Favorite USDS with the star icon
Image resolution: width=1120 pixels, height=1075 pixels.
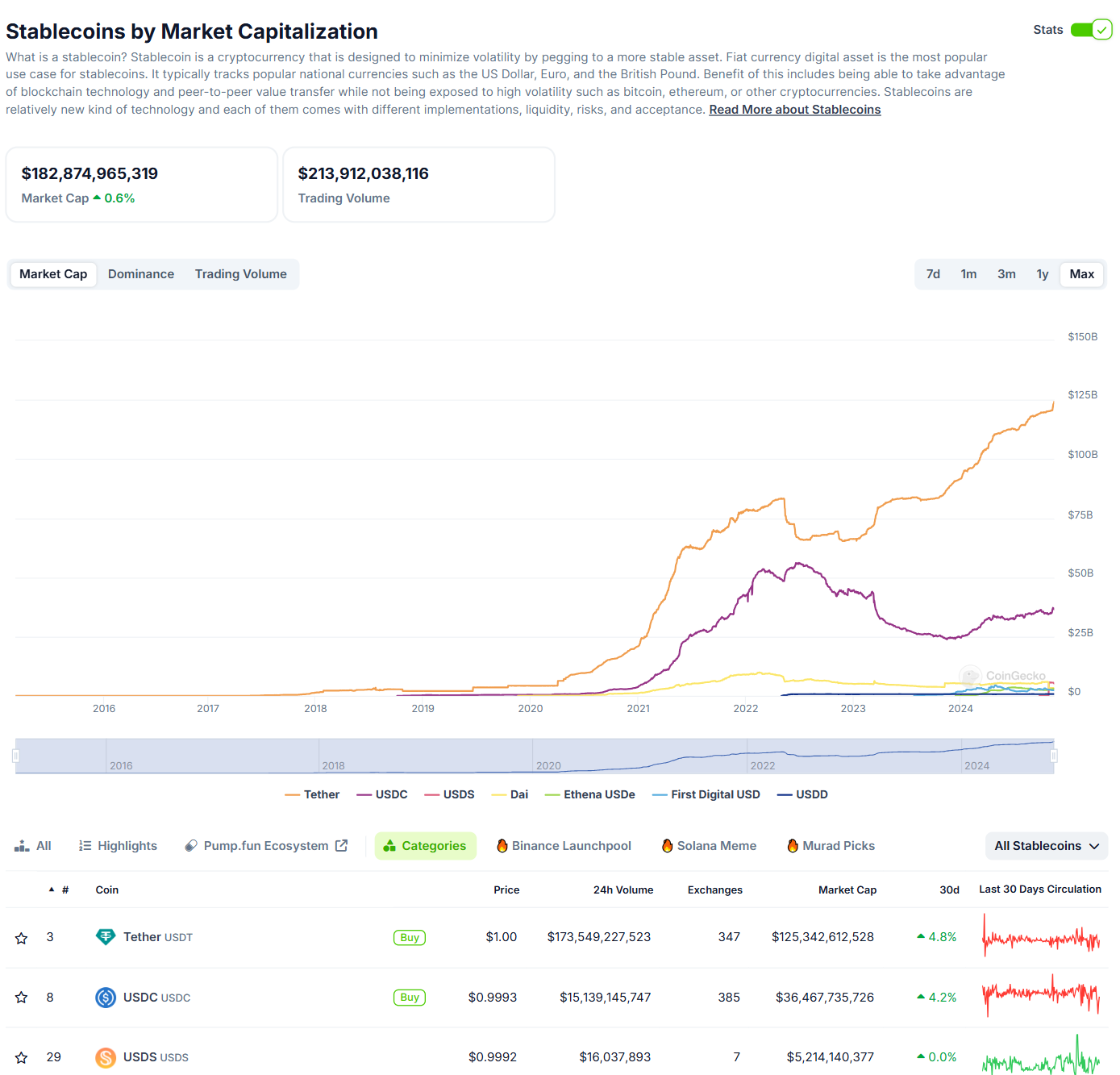22,1057
